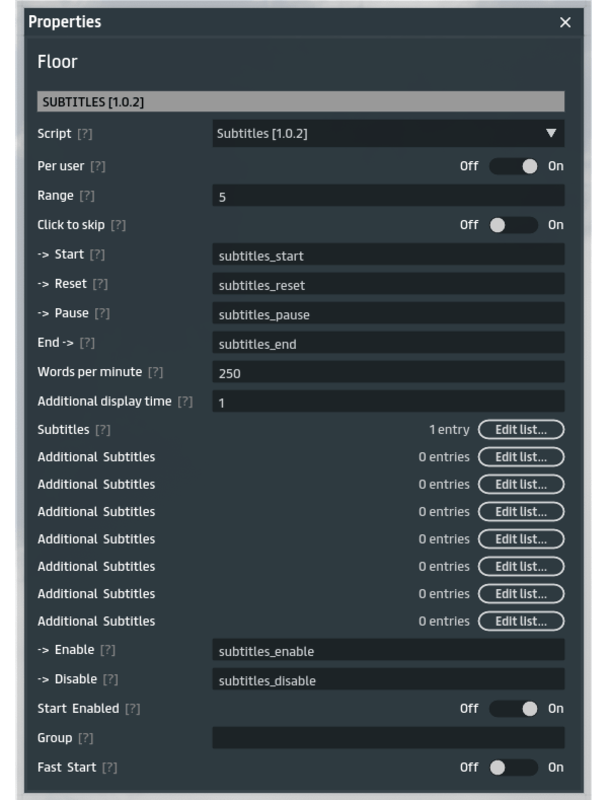
Task: Click the SUBTITLES [1.0.2] section header
Action: tap(300, 102)
